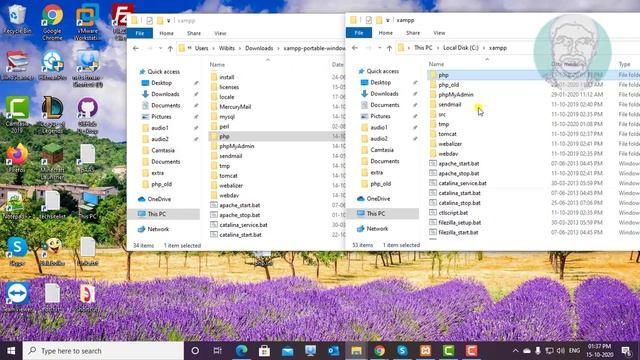Image resolution: width=640 pixels, height=360 pixels.
Task: Open View tab in left Explorer window
Action: point(220,33)
